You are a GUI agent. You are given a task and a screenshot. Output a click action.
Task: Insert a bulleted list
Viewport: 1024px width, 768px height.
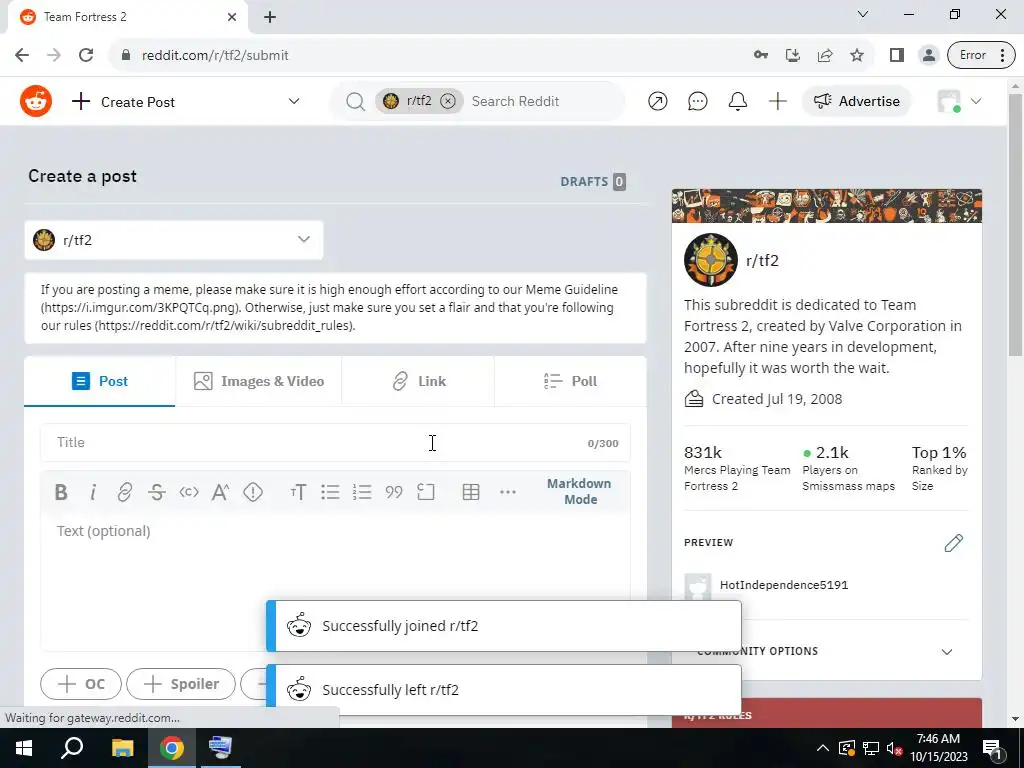pyautogui.click(x=330, y=492)
